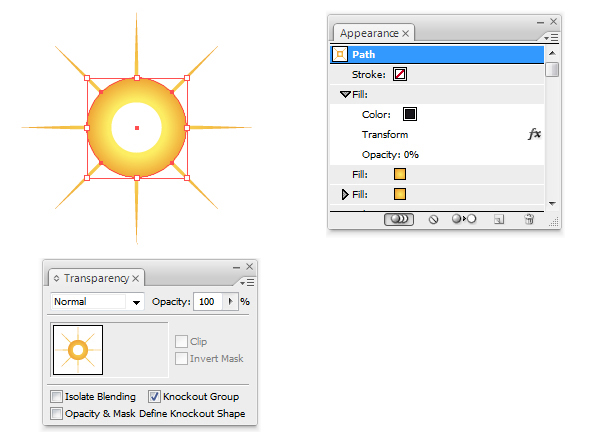600x432 pixels.
Task: Click the Clear Appearance icon
Action: 433,219
